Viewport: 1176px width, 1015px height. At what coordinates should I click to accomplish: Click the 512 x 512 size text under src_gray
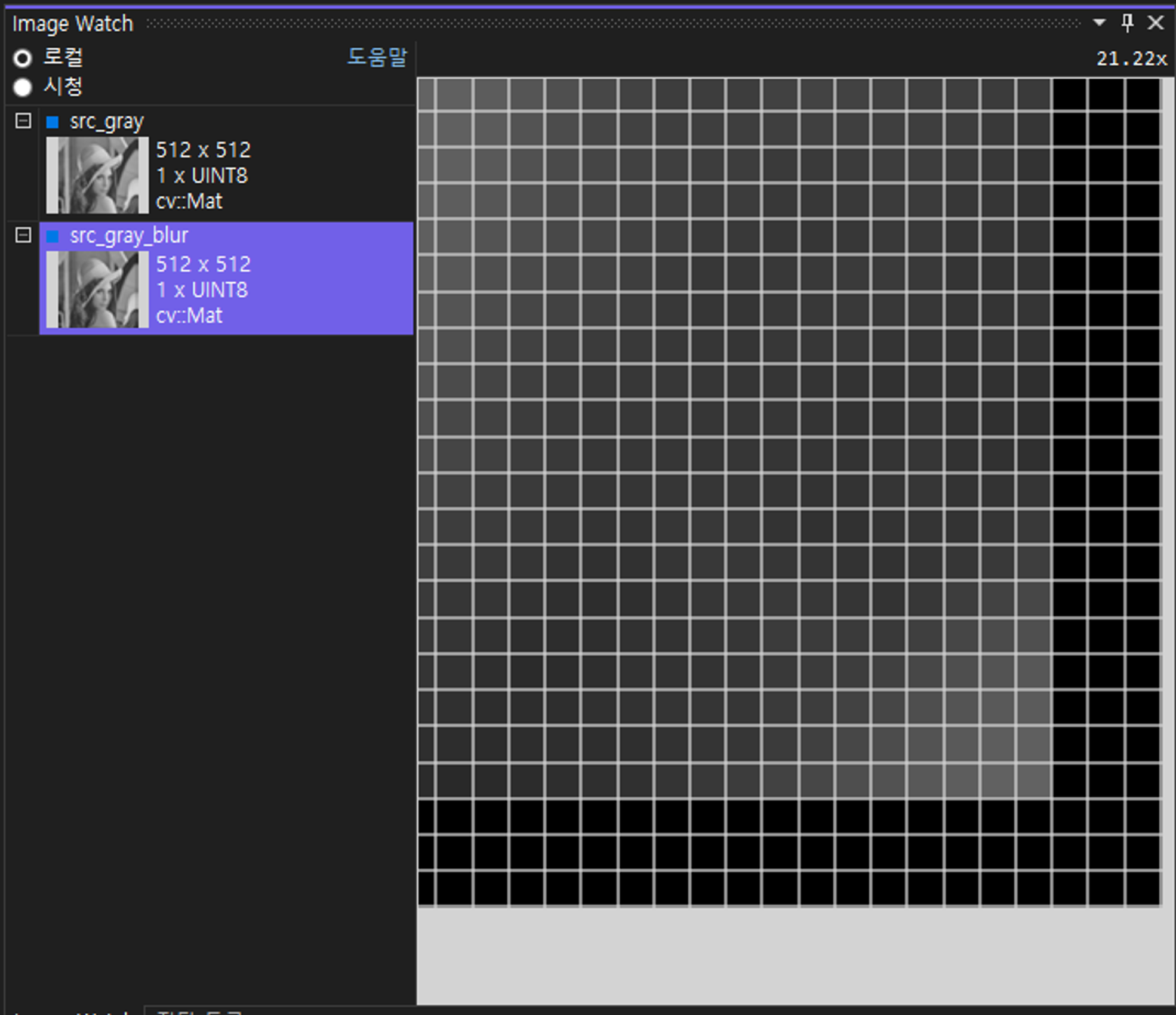[x=203, y=150]
